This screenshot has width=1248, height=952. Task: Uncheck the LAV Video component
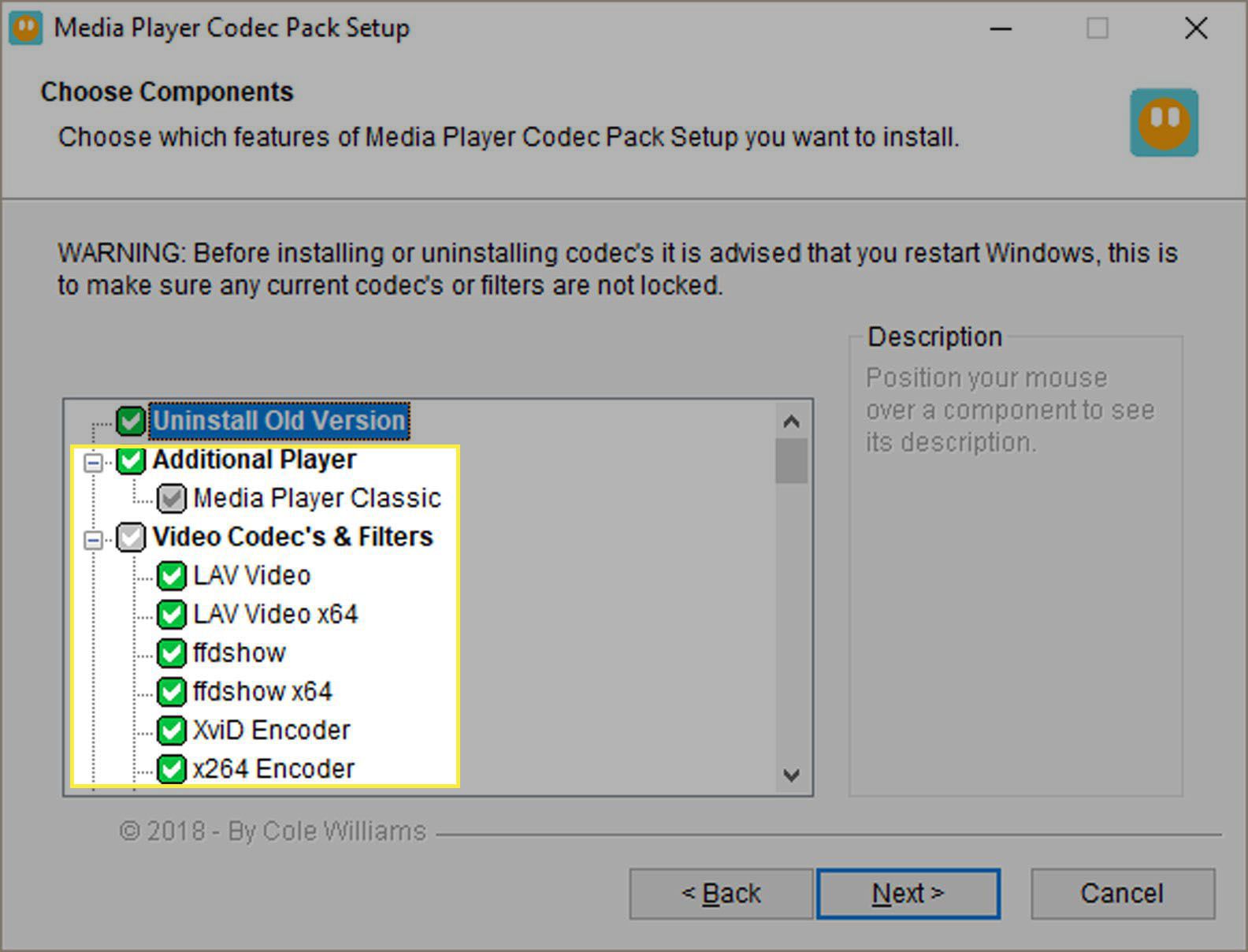coord(171,576)
